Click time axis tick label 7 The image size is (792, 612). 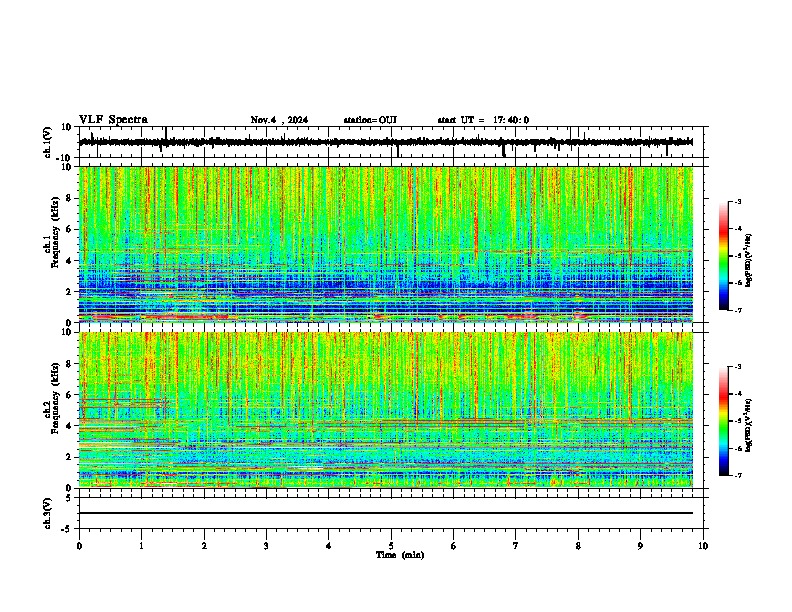tap(516, 546)
